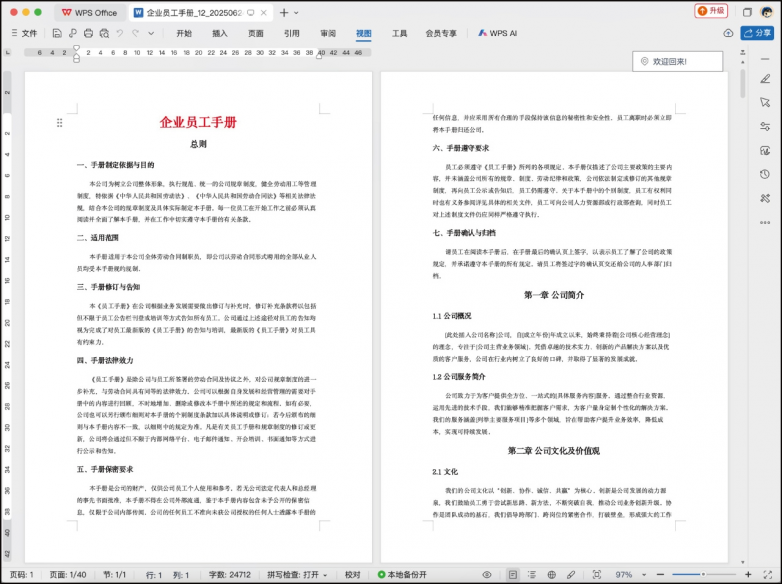Screen dimensions: 782x584
Task: Switch to page layout view in status bar
Action: tap(512, 575)
